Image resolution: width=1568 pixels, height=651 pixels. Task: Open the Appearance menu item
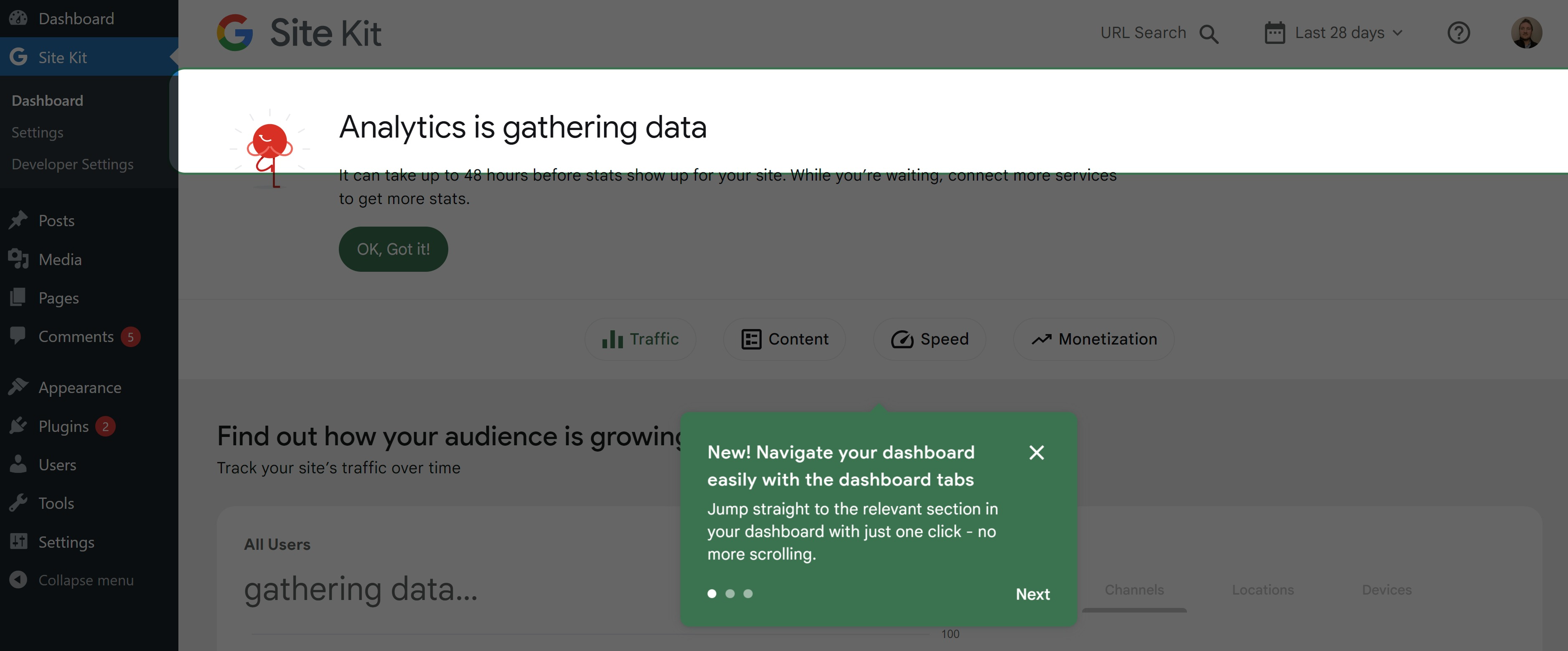click(79, 388)
